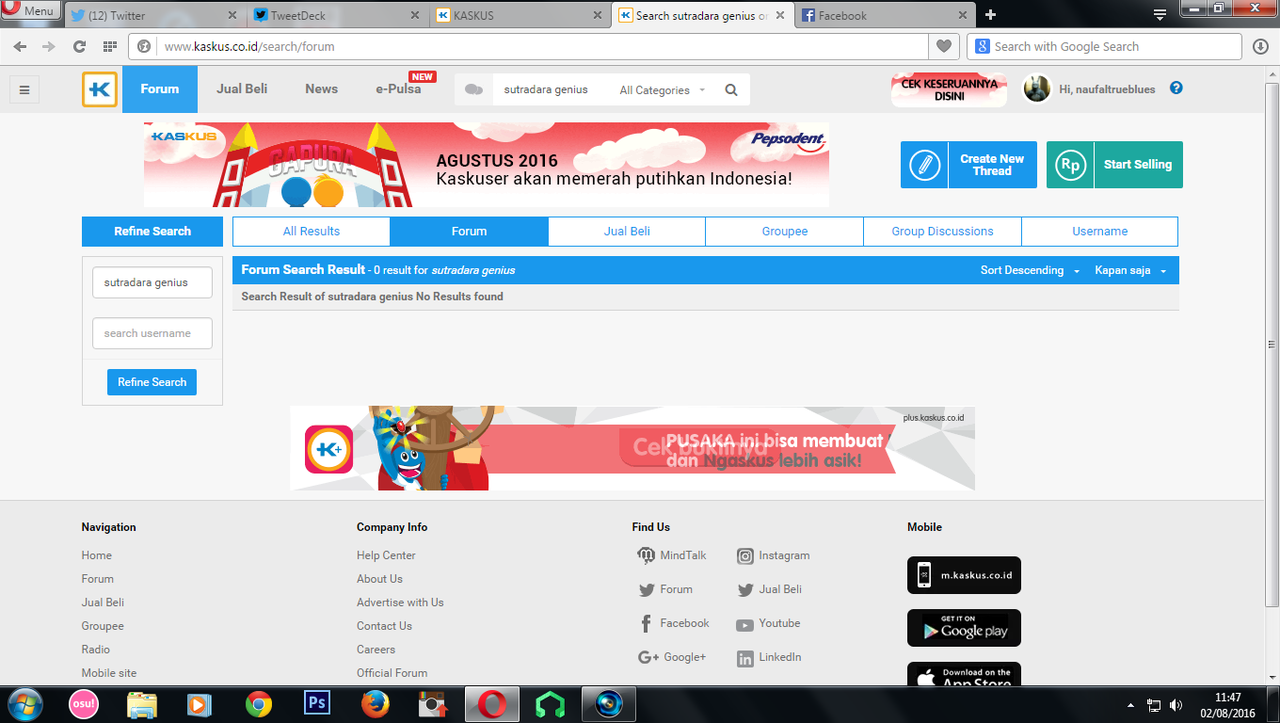Click the heart bookmark icon in address bar

(943, 46)
